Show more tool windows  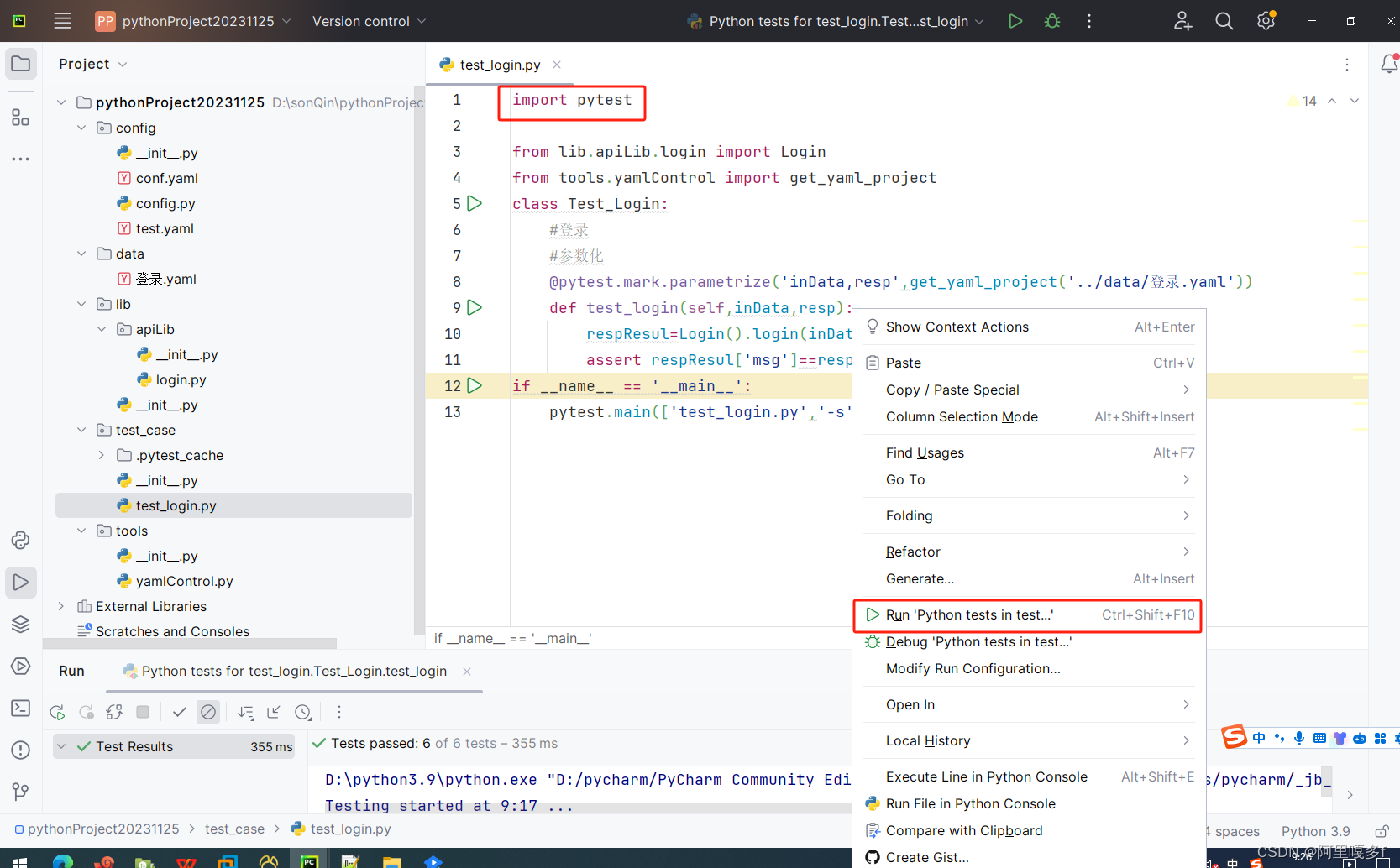(x=21, y=159)
